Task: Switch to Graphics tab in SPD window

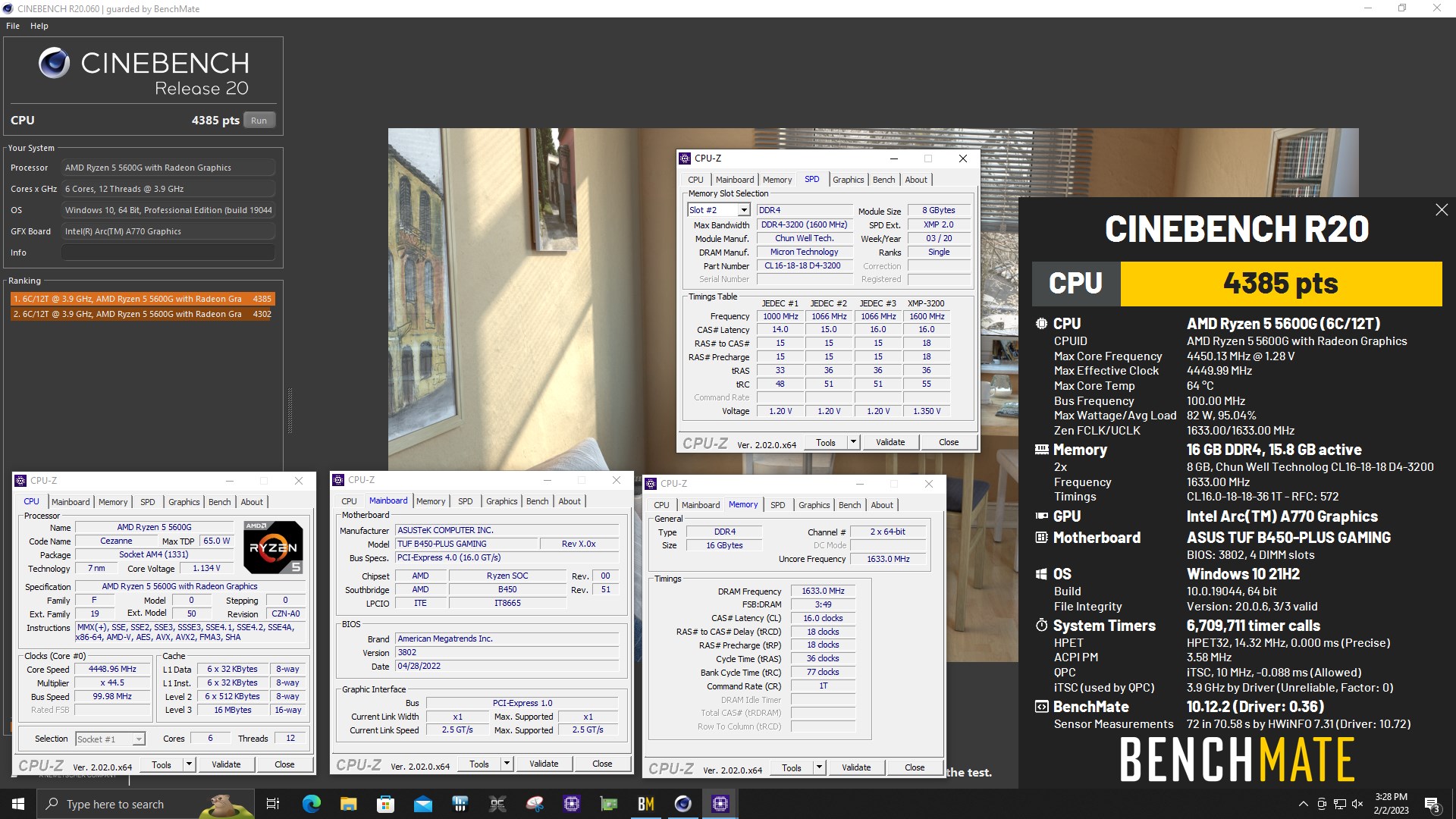Action: pos(848,180)
